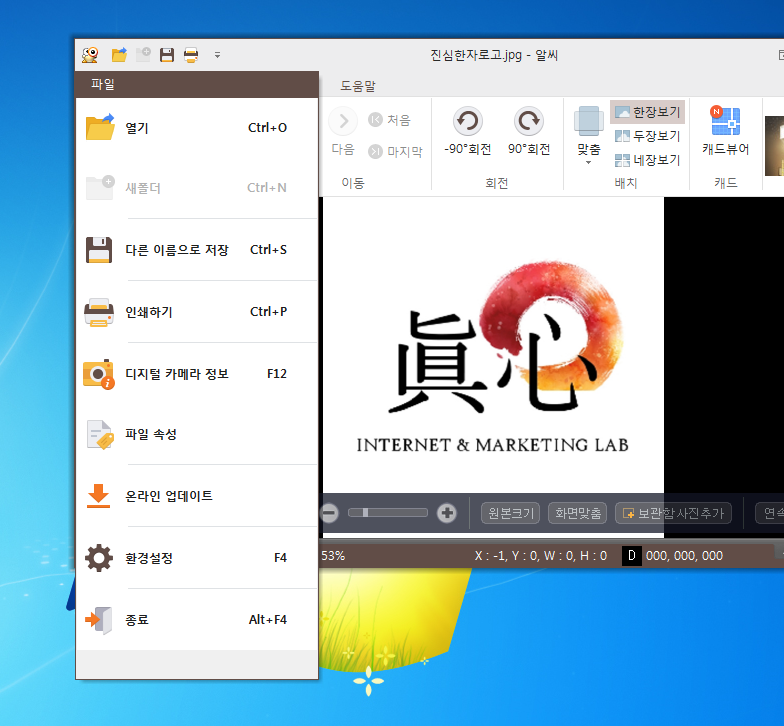Open the 캐드뷰어 icon

726,120
